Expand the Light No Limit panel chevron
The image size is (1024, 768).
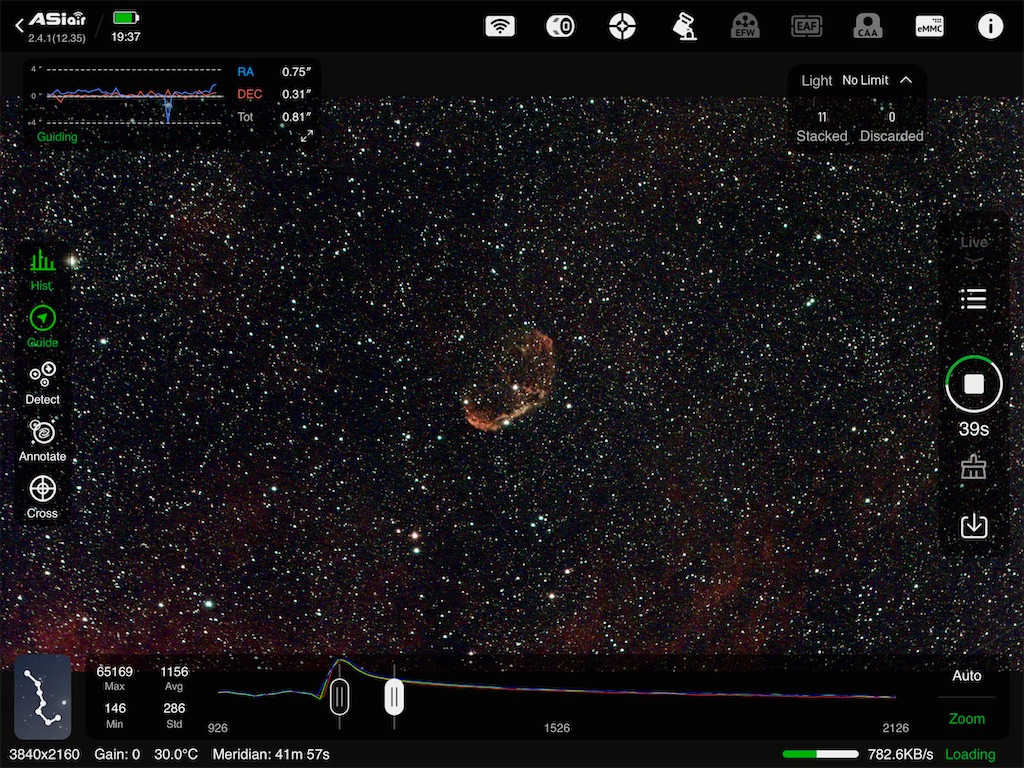[x=906, y=80]
